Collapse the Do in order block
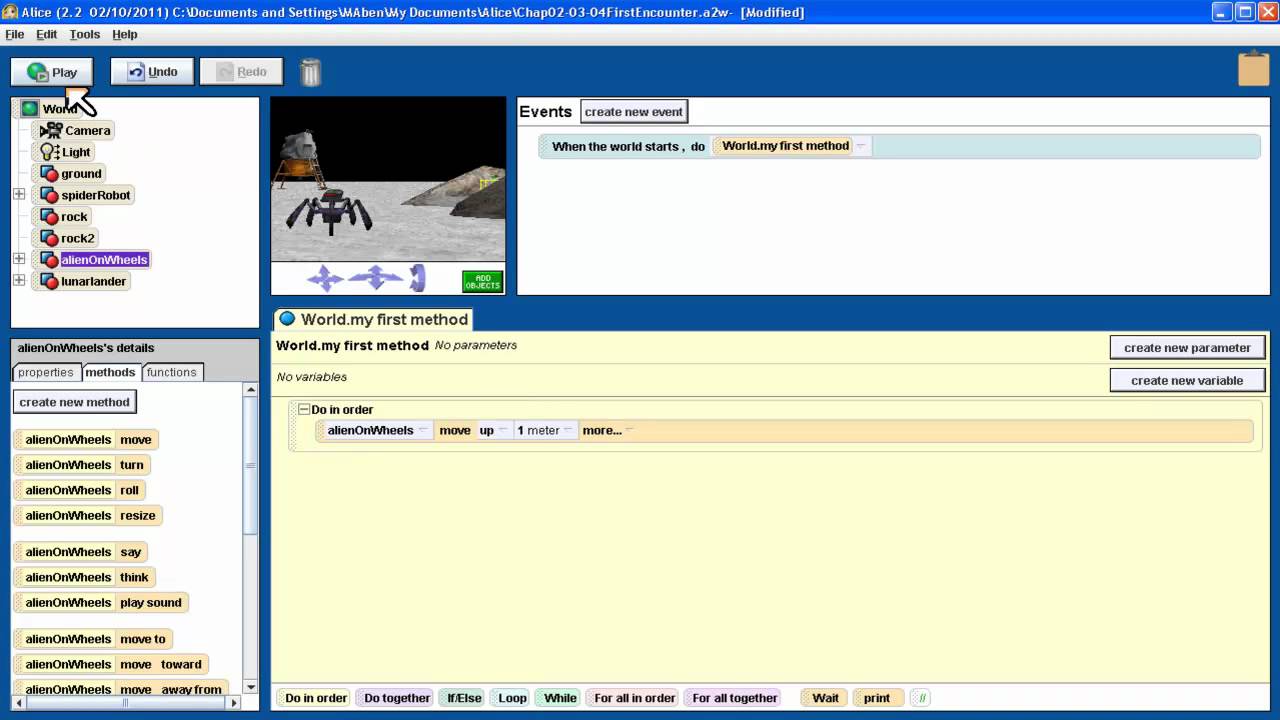The width and height of the screenshot is (1280, 720). pos(303,409)
